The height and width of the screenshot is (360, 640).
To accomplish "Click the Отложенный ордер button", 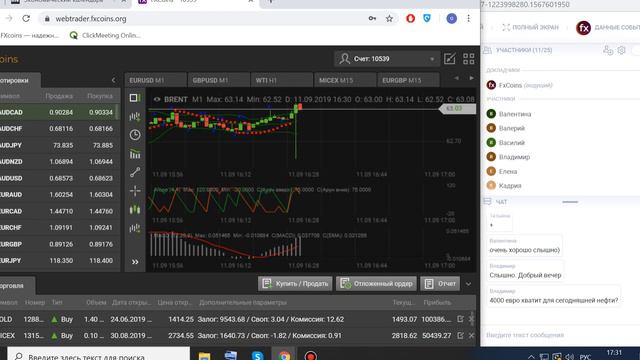I will click(376, 284).
